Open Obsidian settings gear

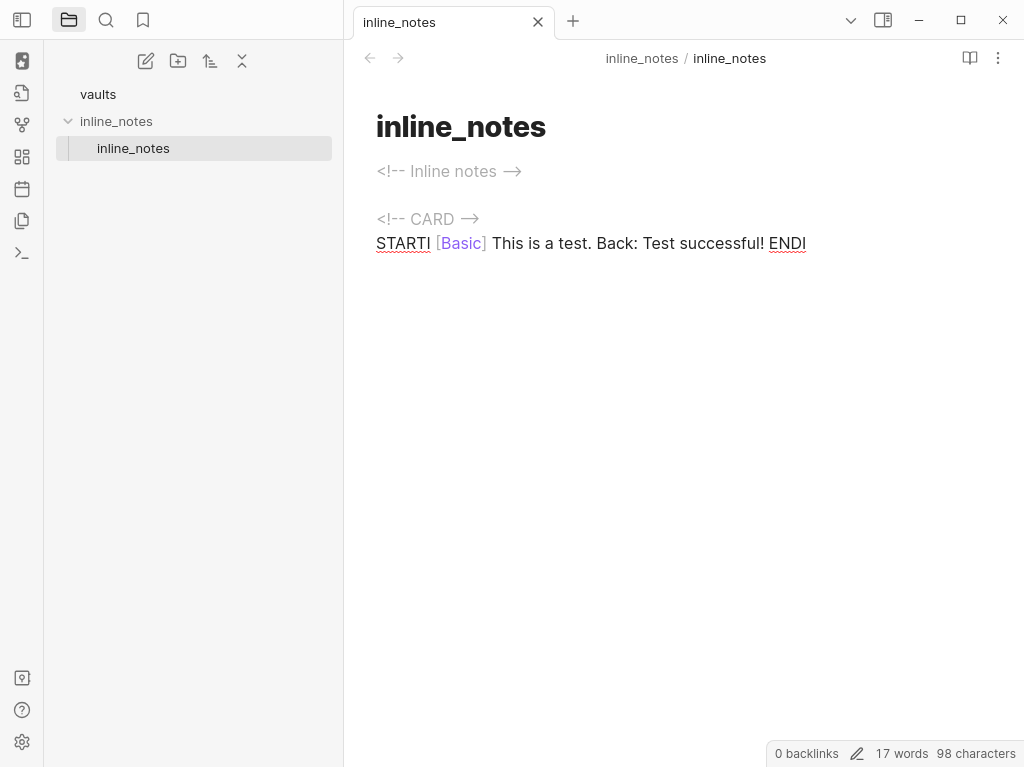point(22,742)
